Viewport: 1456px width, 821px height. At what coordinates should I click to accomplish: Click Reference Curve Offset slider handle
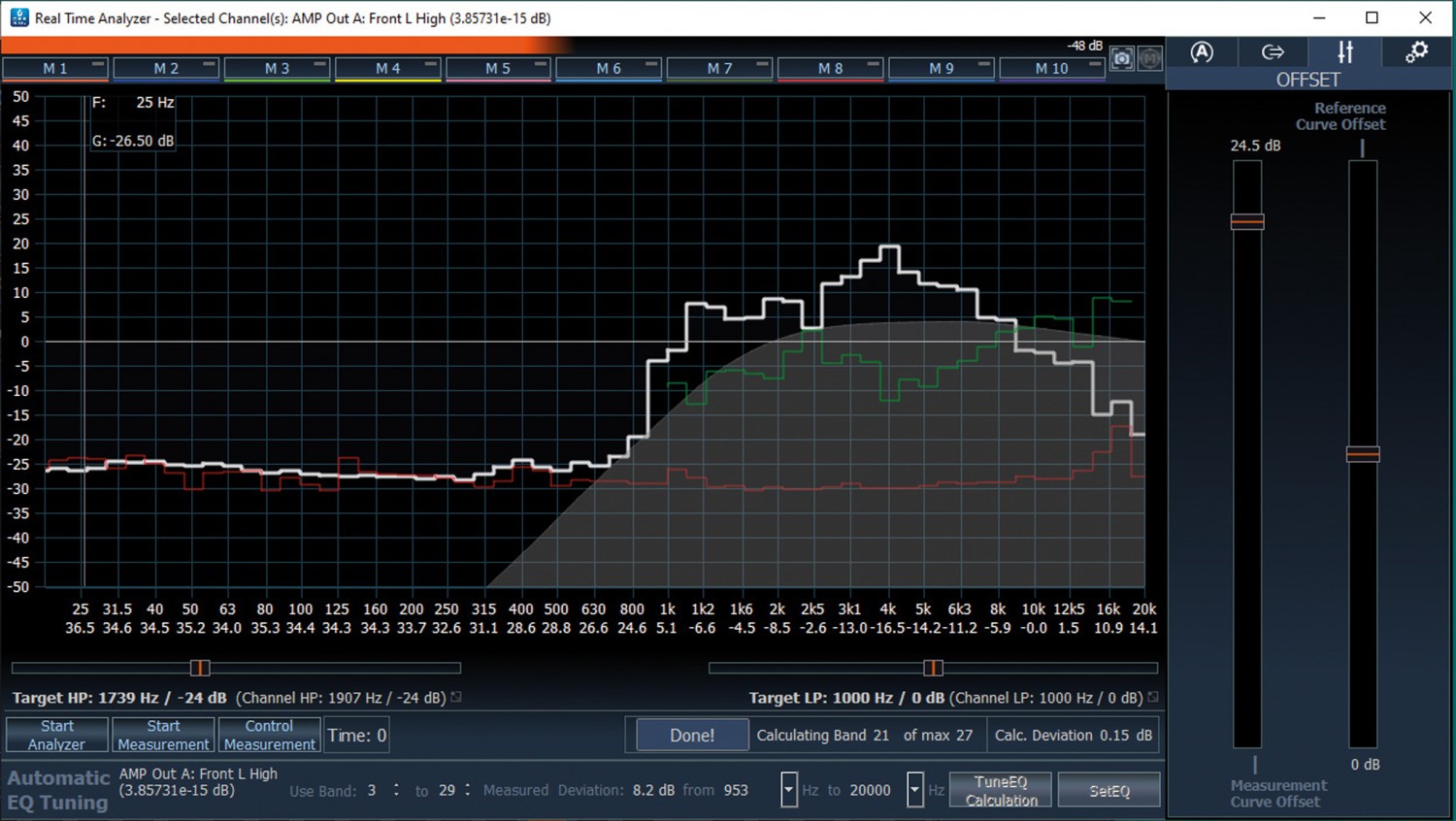pos(1363,453)
